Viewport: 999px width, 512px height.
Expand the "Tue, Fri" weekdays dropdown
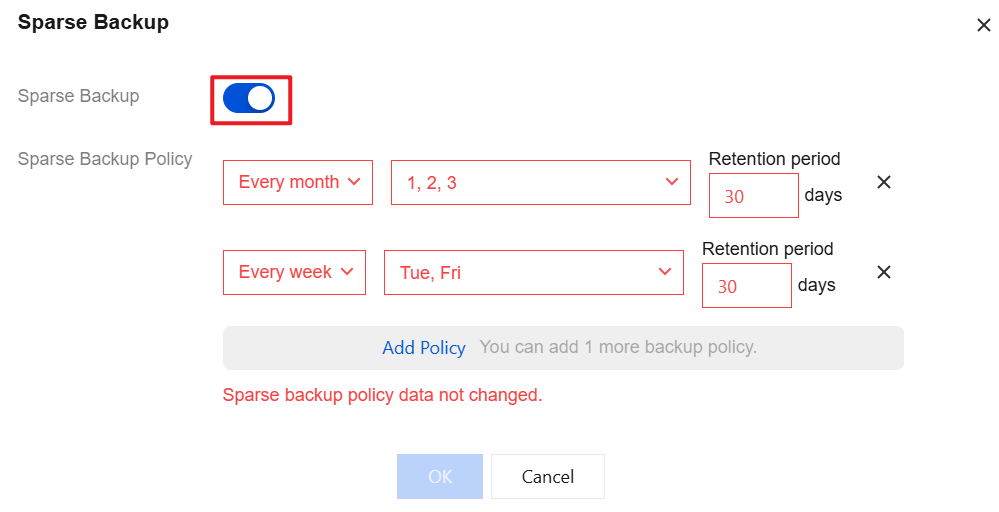533,272
